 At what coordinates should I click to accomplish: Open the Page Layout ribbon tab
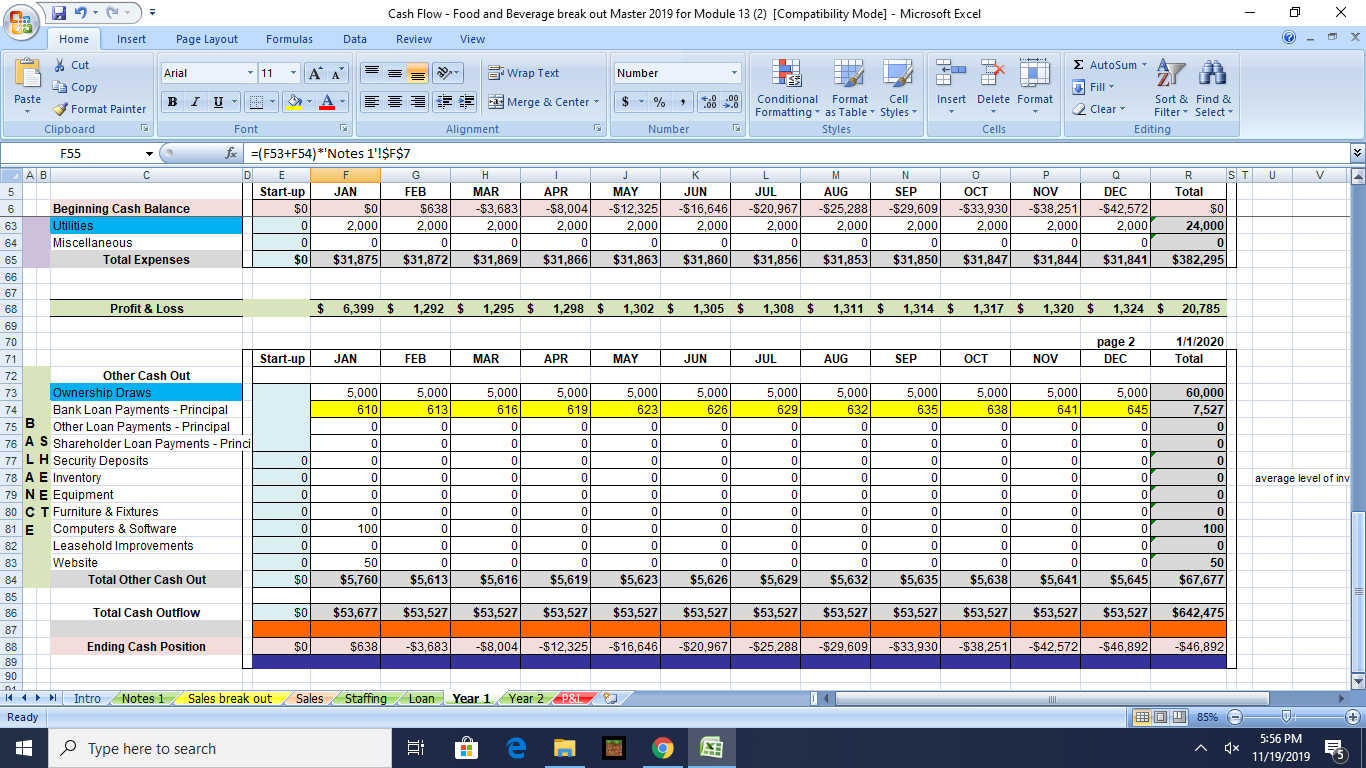pyautogui.click(x=207, y=39)
